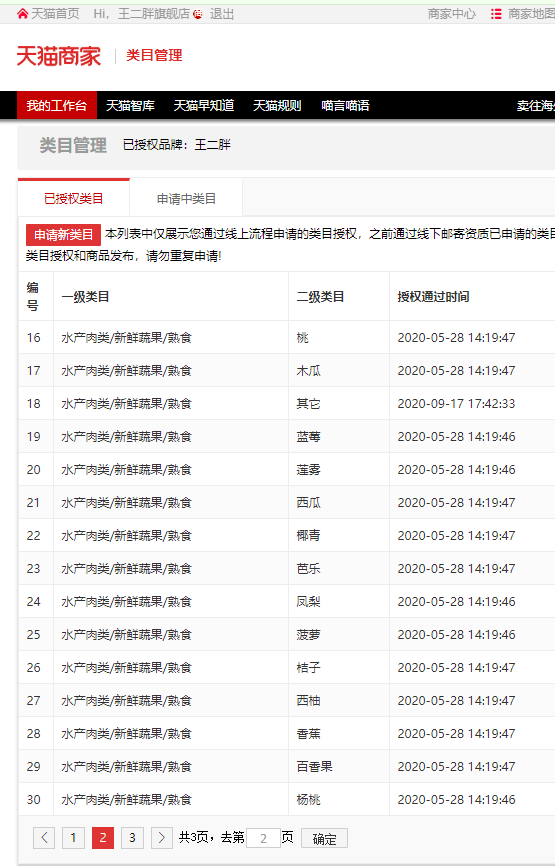Image resolution: width=555 pixels, height=866 pixels.
Task: Click the small red icon after 王二胖旗舰店
Action: click(x=198, y=14)
